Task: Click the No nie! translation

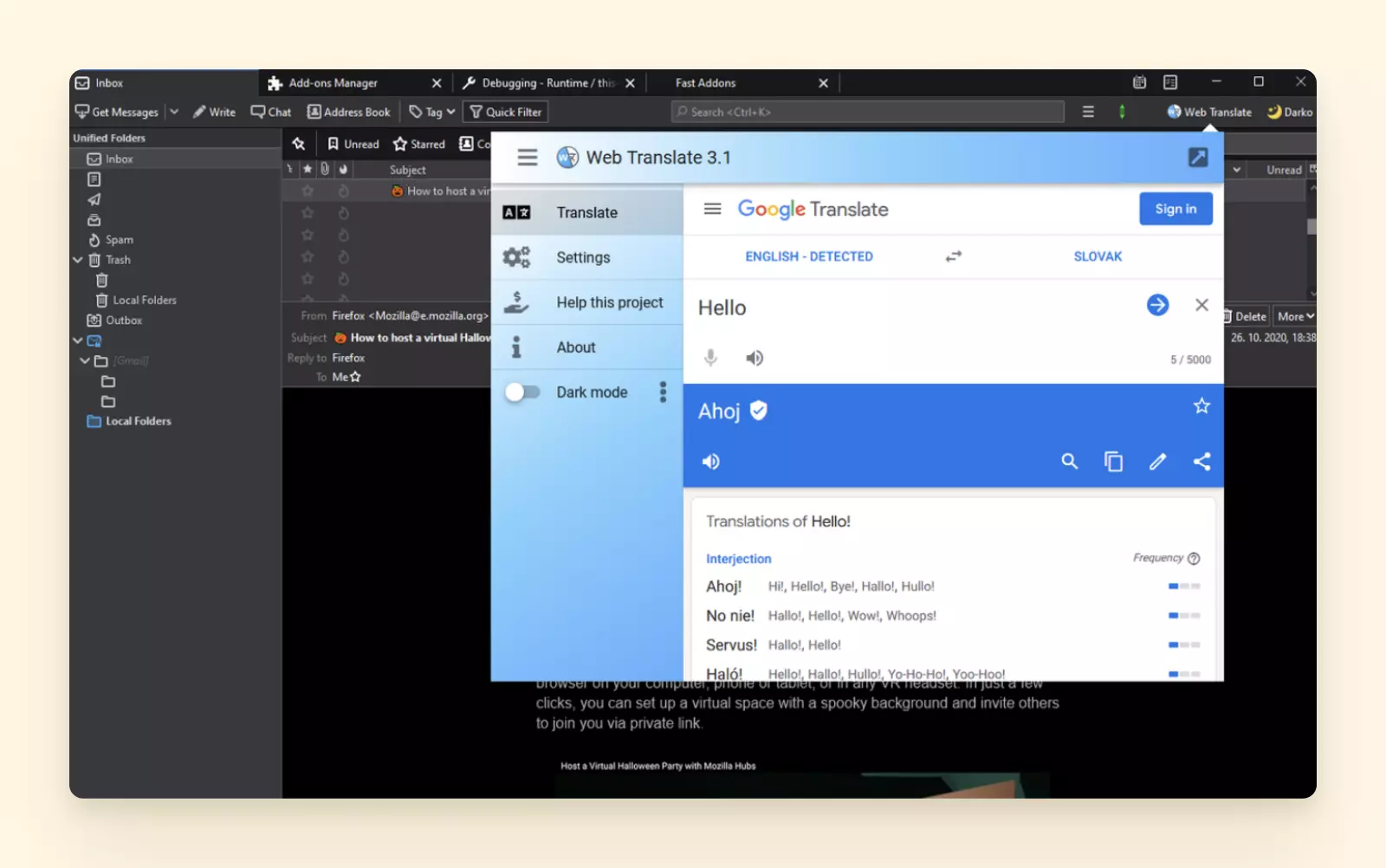Action: 730,616
